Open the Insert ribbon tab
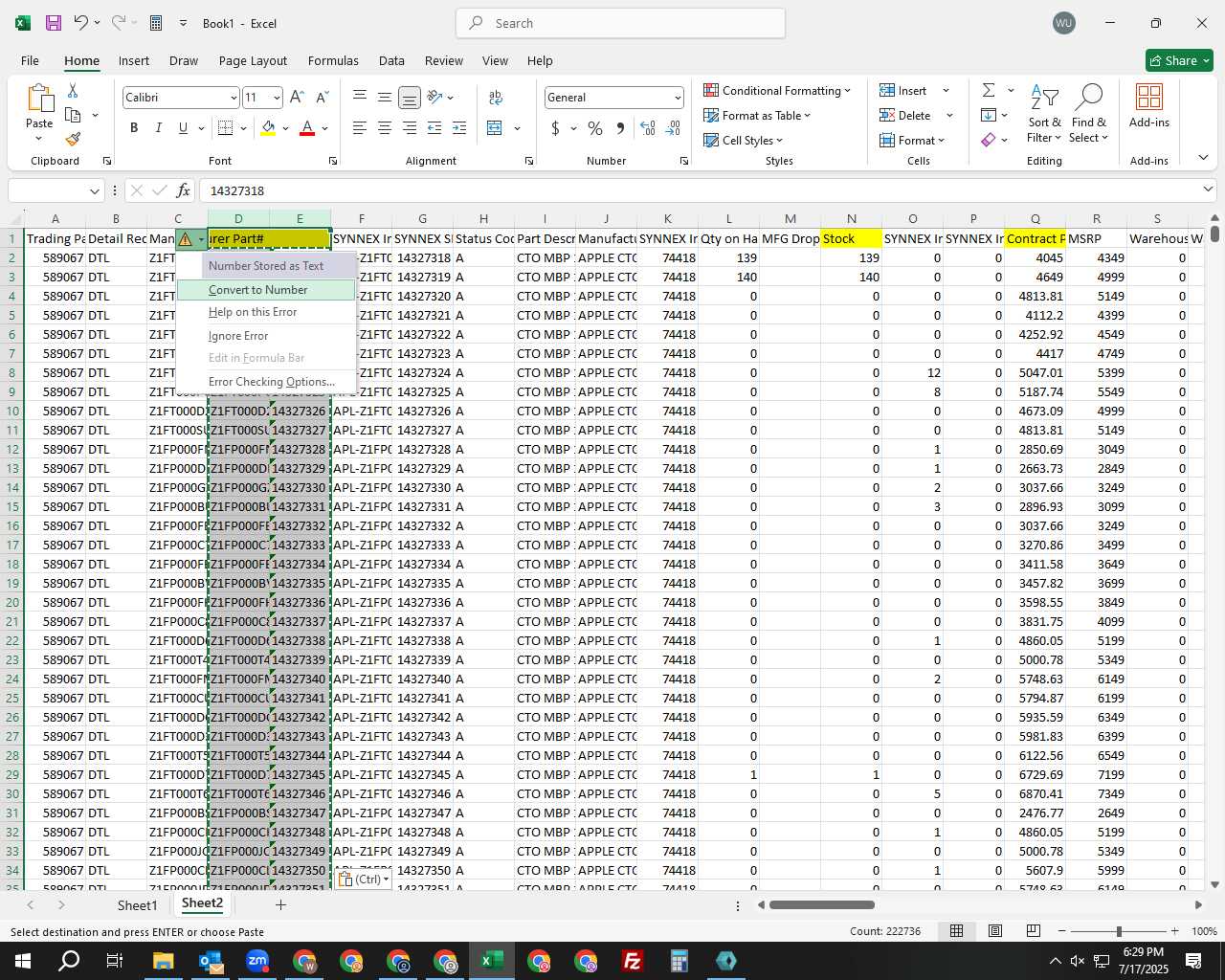Image resolution: width=1225 pixels, height=980 pixels. [134, 60]
